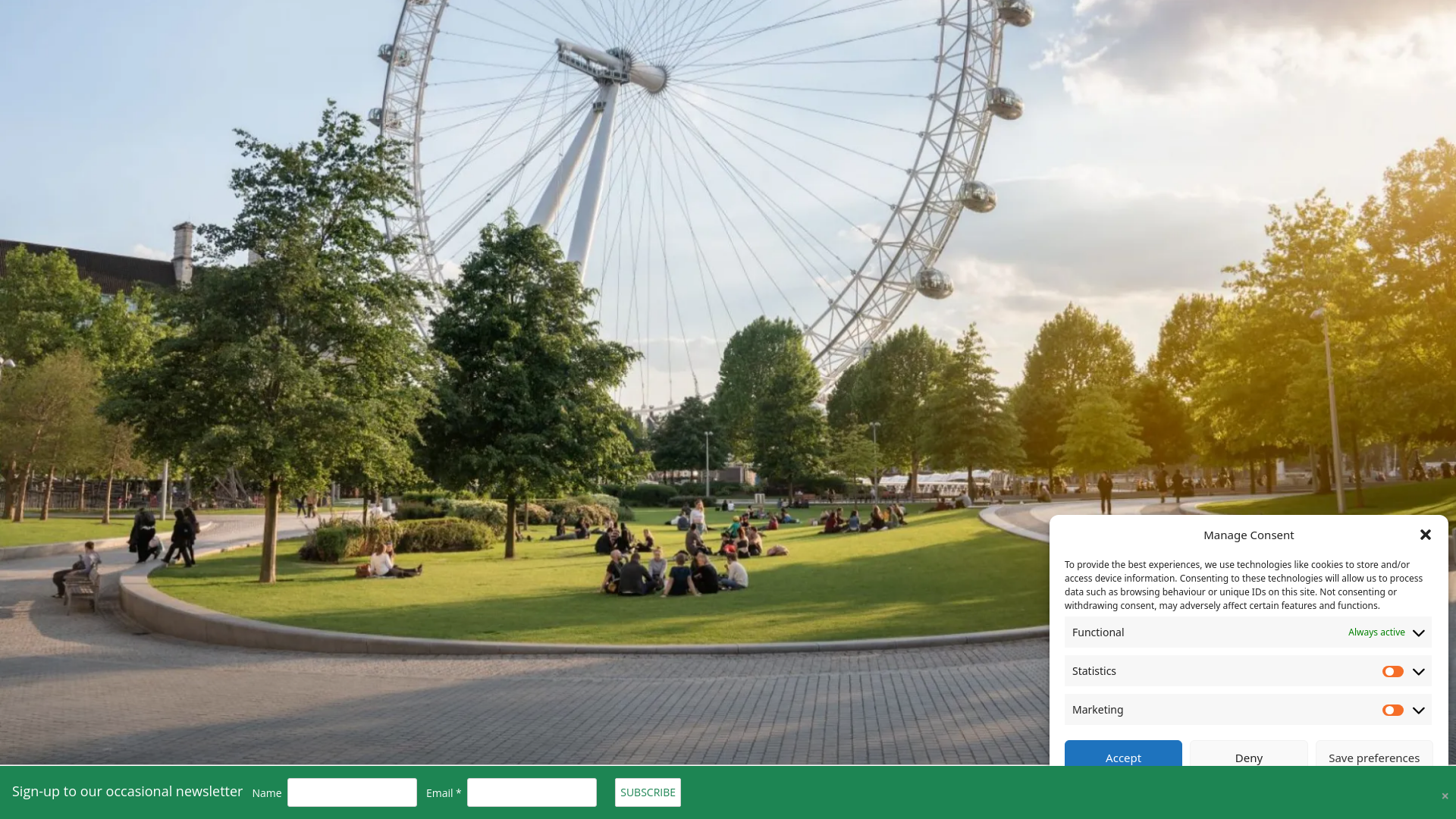Image resolution: width=1456 pixels, height=819 pixels.
Task: Save cookie preferences
Action: click(1373, 754)
